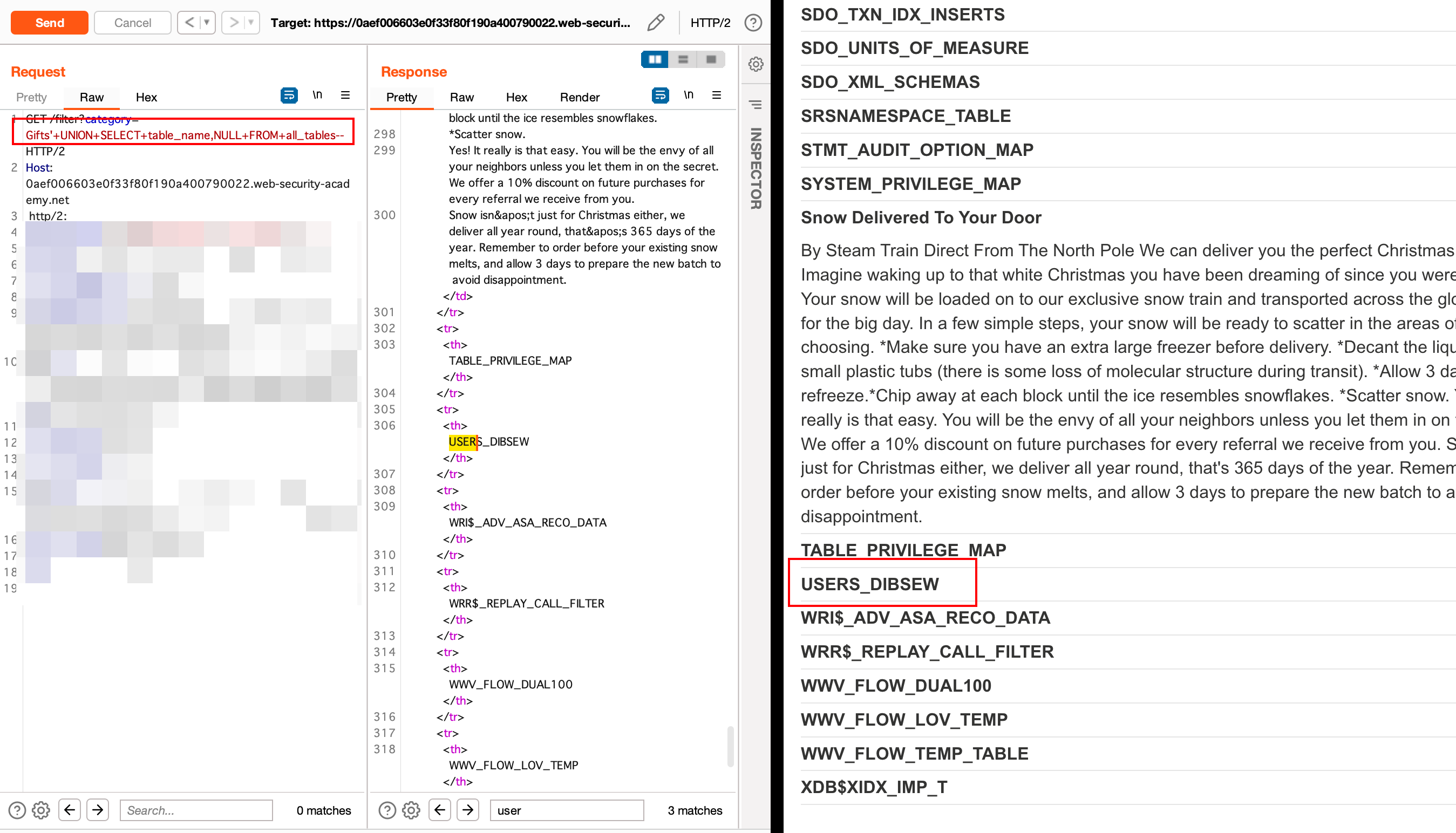
Task: Toggle word wrap in the Response editor
Action: 660,95
